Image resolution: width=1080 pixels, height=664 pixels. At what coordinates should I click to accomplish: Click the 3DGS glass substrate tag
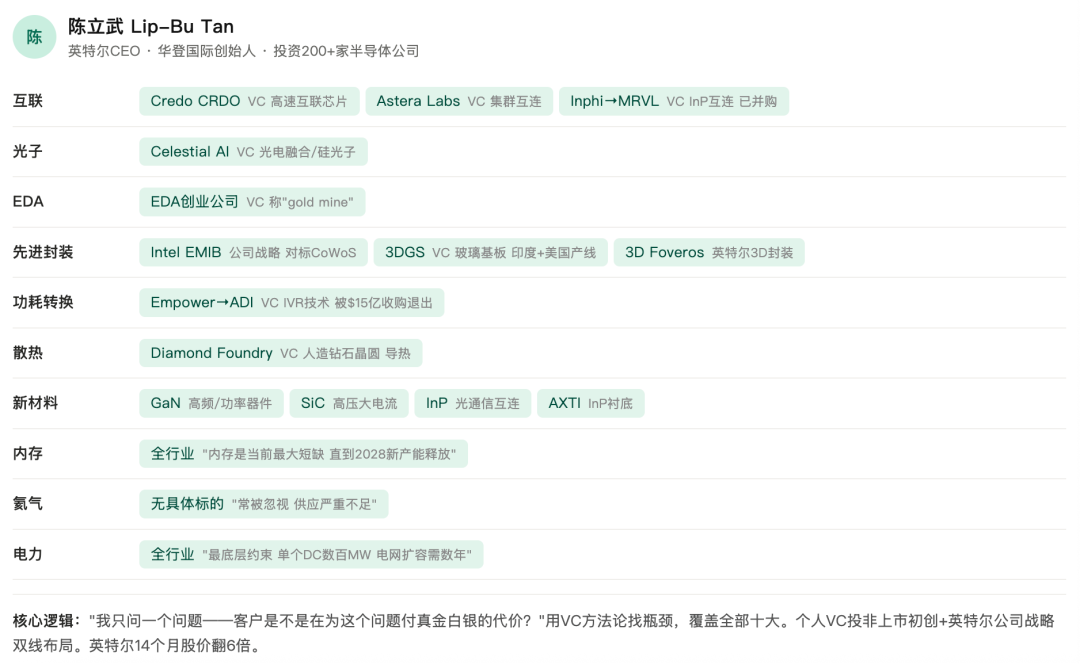click(490, 252)
